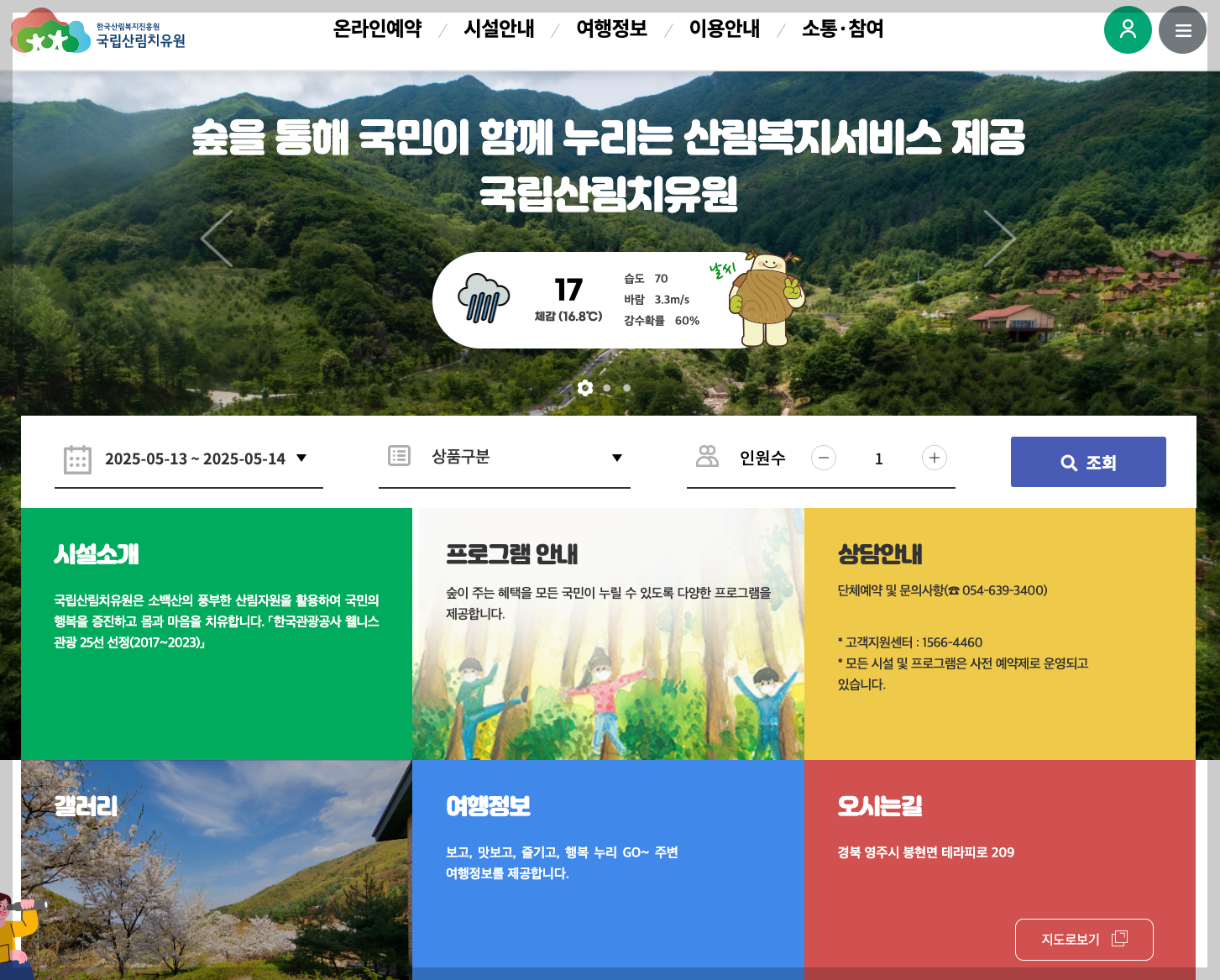Click the previous slide arrow on the carousel

(217, 238)
